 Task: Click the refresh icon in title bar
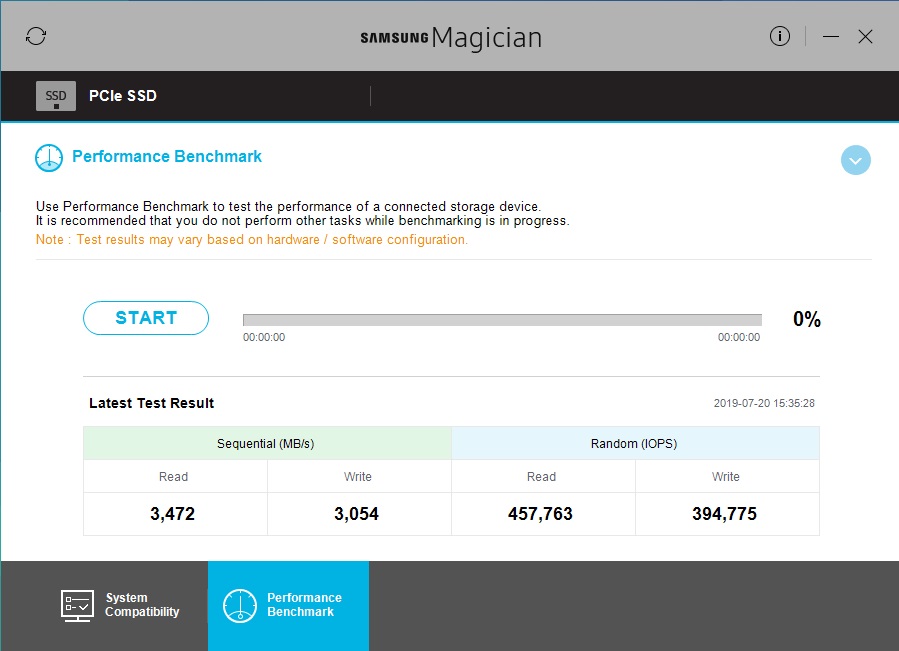pos(36,37)
